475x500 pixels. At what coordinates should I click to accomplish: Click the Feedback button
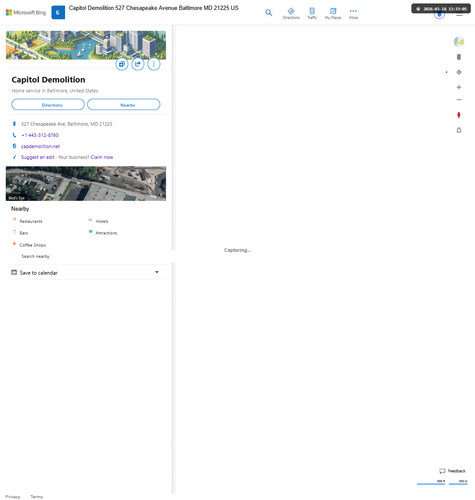(x=452, y=471)
